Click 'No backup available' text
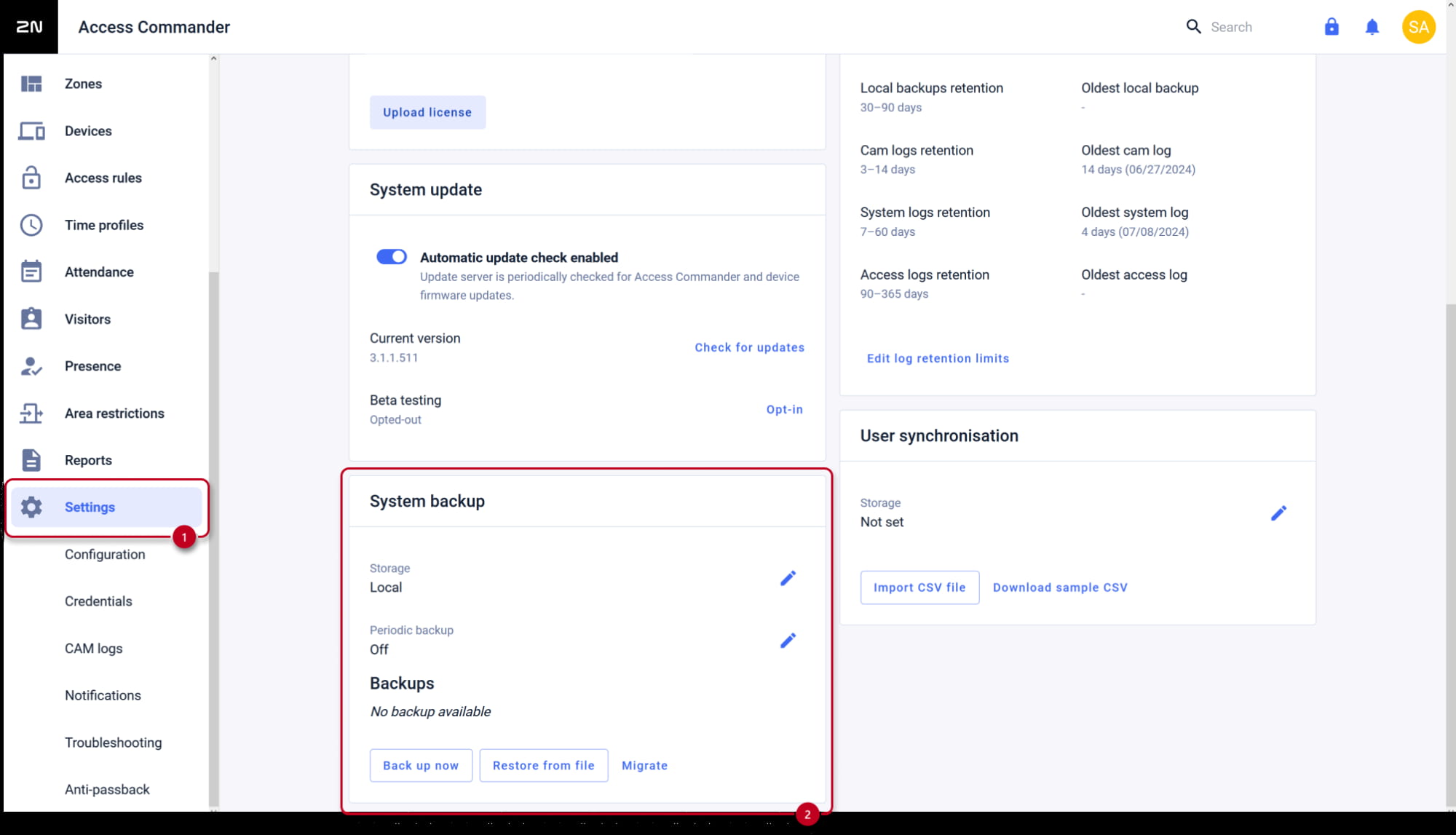Screen dimensions: 1456x835 [430, 711]
